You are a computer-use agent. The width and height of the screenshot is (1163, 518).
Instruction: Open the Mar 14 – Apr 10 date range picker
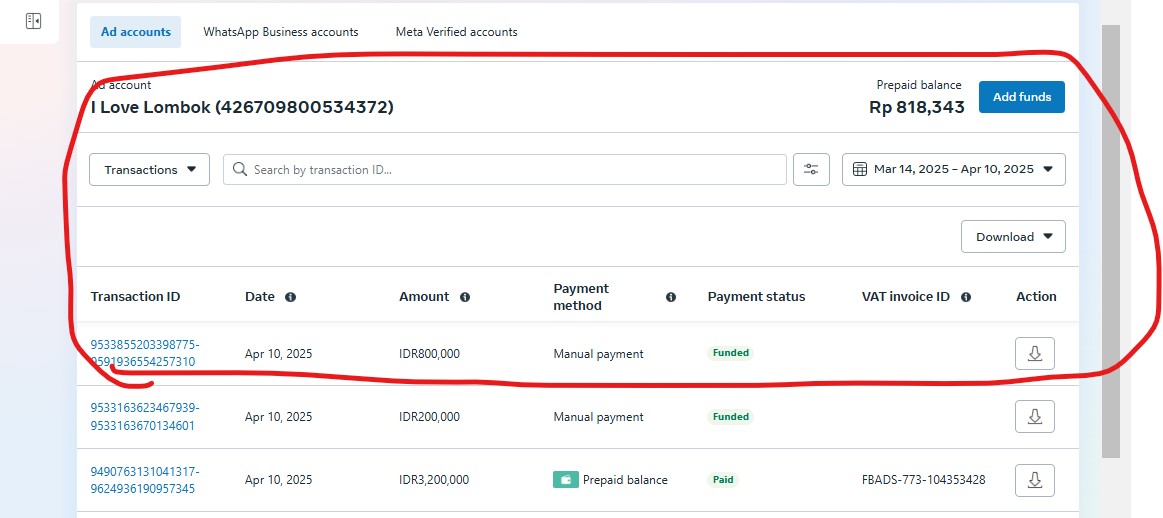(953, 170)
